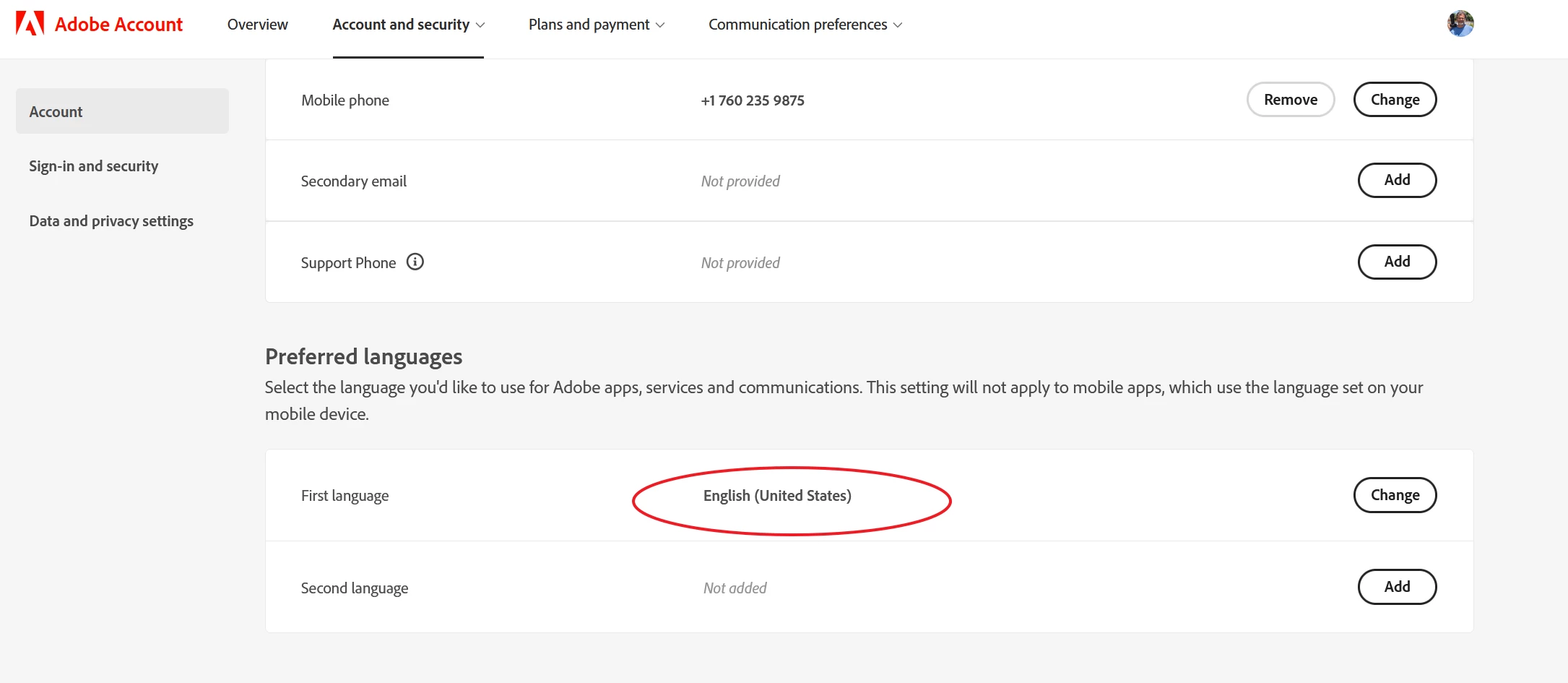
Task: Click the Secondary email label
Action: point(354,181)
